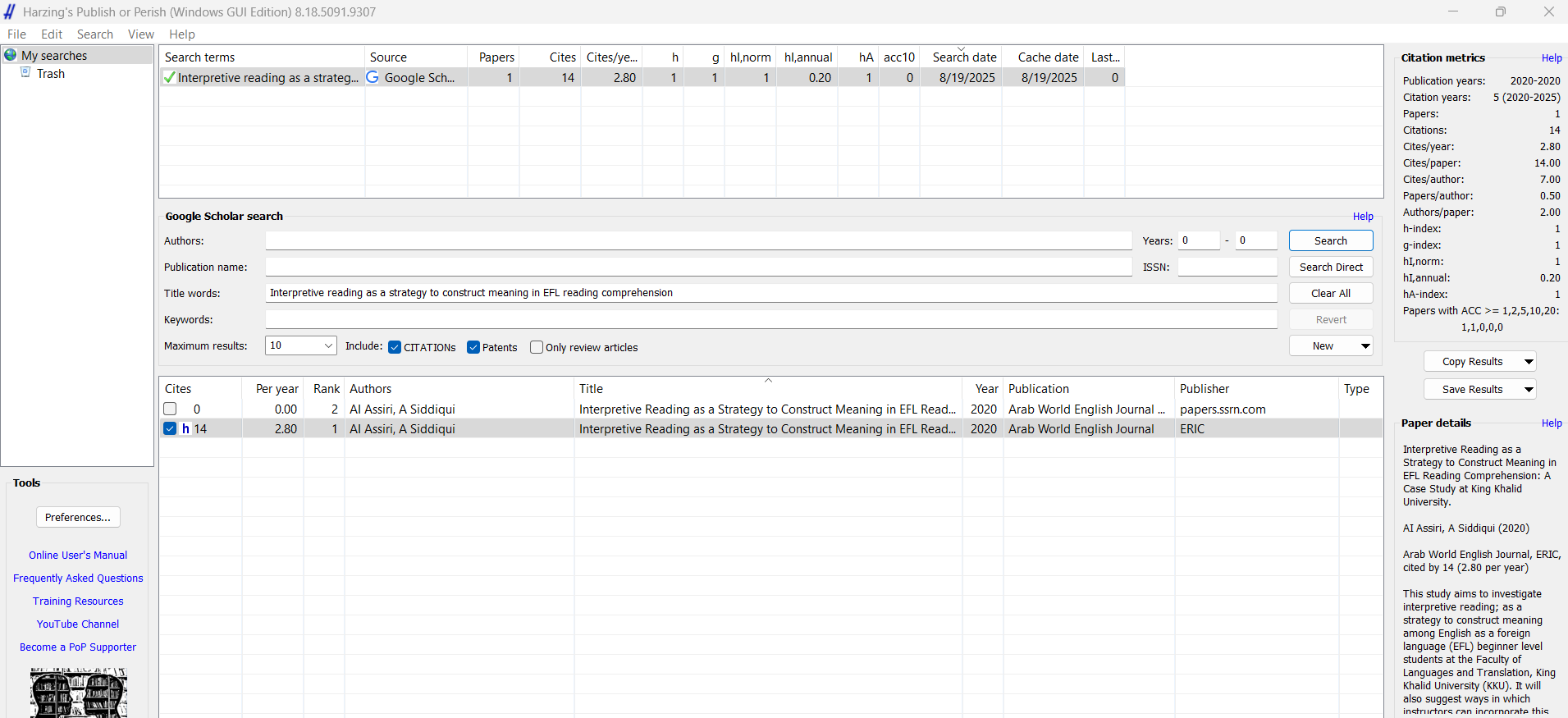1568x718 pixels.
Task: Click the Source column header
Action: coord(416,57)
